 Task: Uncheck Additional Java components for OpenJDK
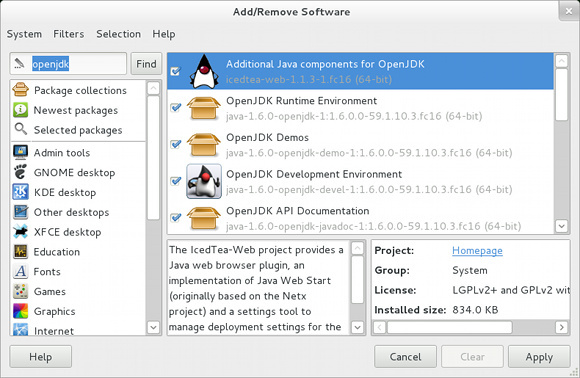[176, 71]
